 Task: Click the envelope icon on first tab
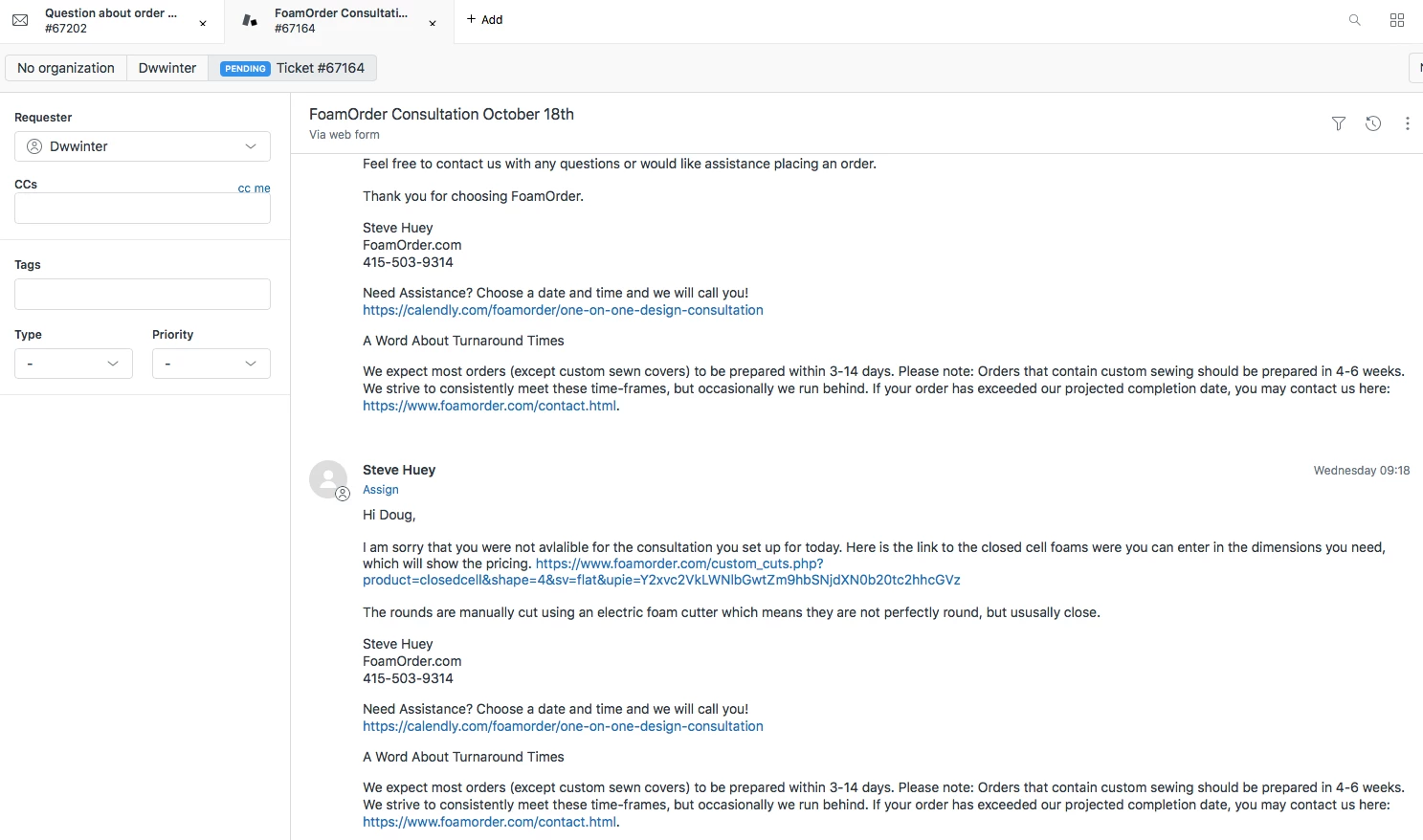[x=20, y=20]
